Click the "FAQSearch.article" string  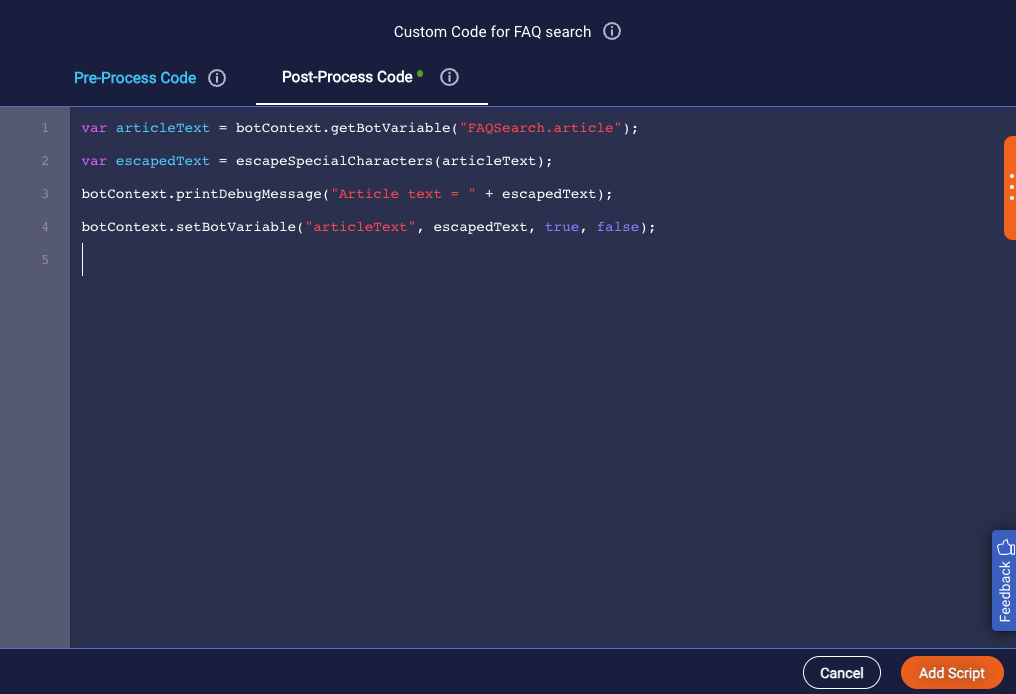point(540,128)
